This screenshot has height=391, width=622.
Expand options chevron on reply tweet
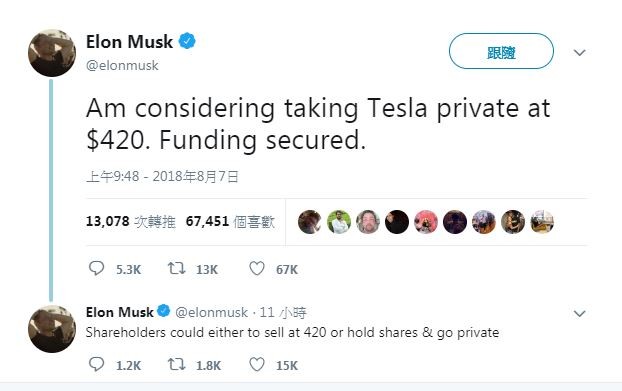click(580, 314)
